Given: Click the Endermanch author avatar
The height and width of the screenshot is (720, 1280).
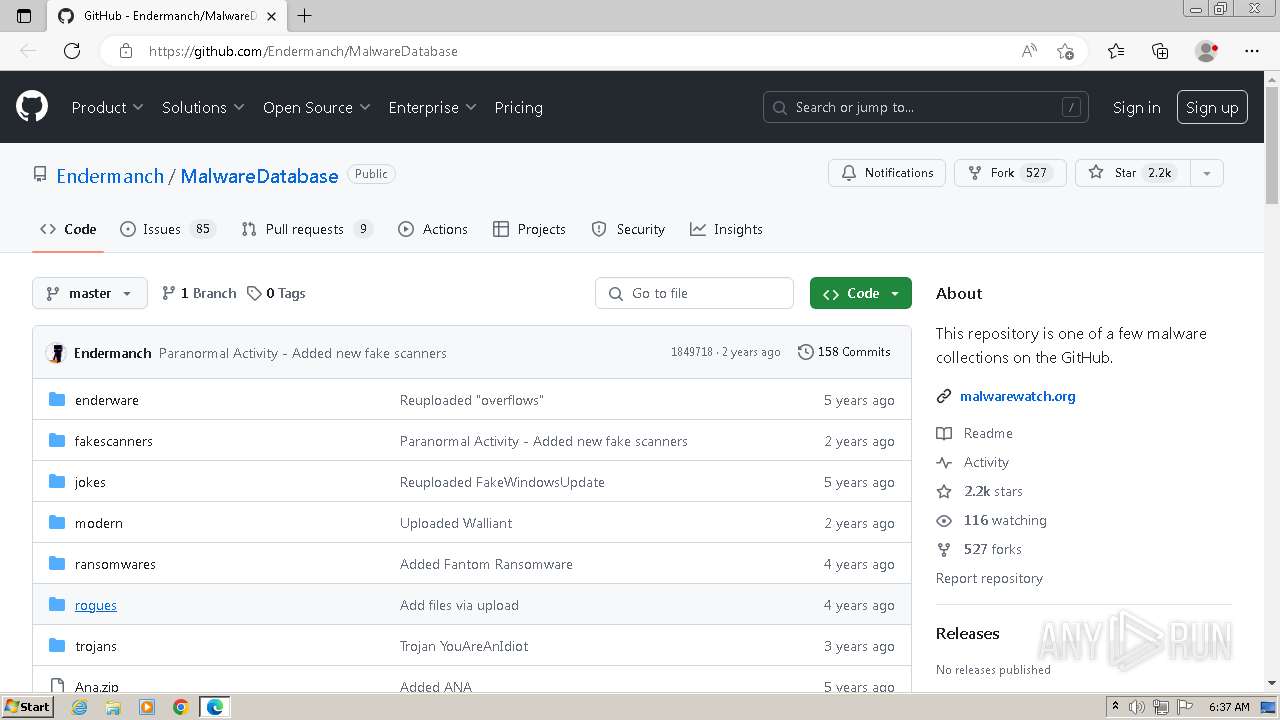Looking at the screenshot, I should tap(56, 353).
